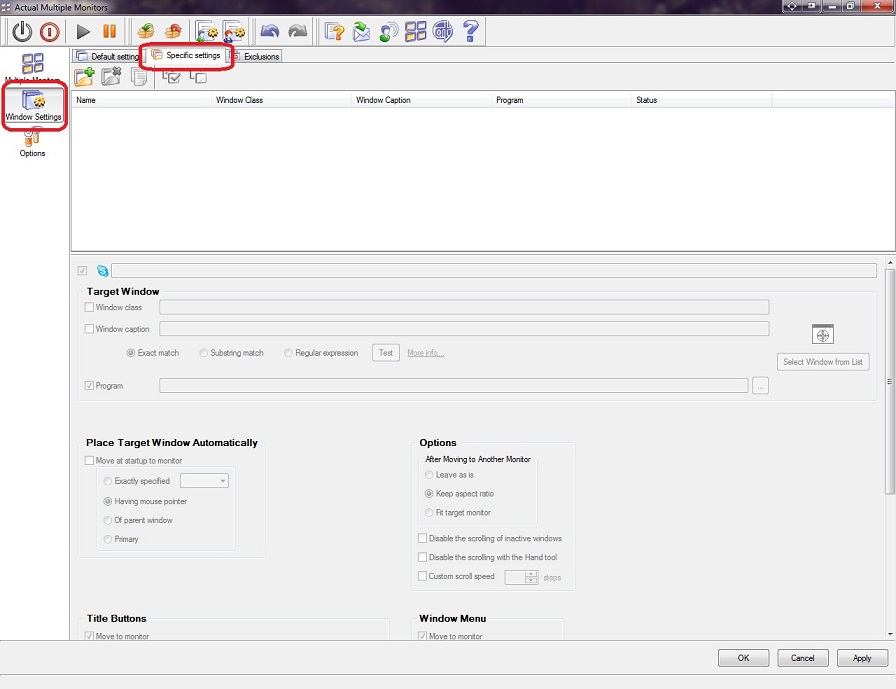Viewport: 896px width, 689px height.
Task: Click the diamond-shaped button in the title bar
Action: pos(791,6)
